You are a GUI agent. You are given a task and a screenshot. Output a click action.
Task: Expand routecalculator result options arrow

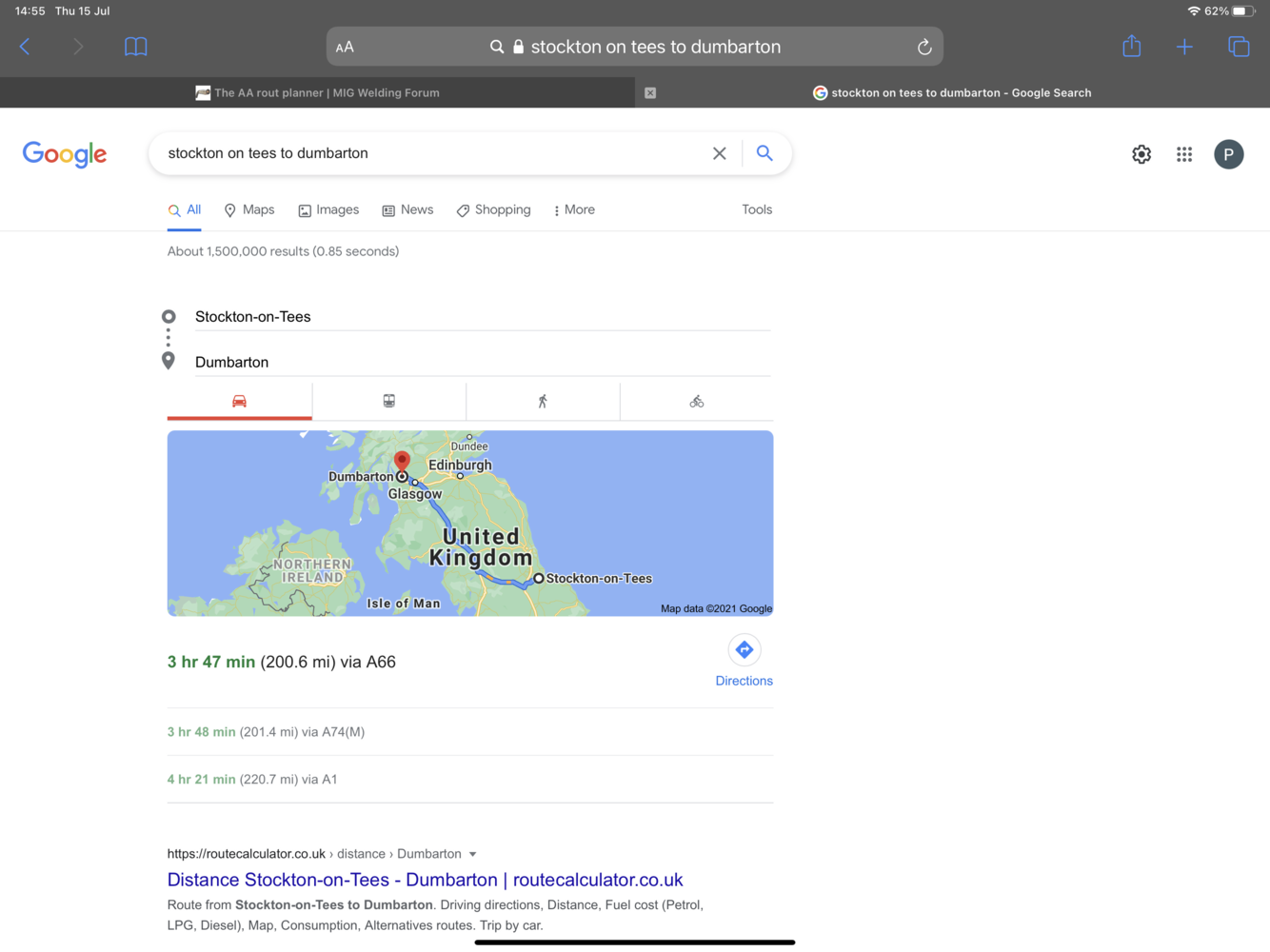(x=472, y=854)
